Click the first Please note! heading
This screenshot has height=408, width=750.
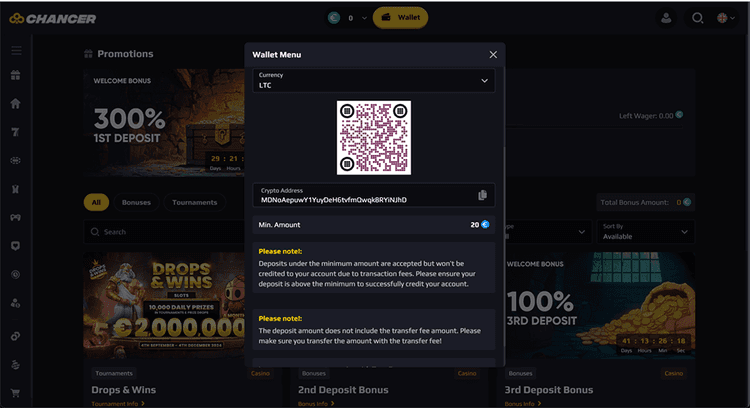(280, 251)
